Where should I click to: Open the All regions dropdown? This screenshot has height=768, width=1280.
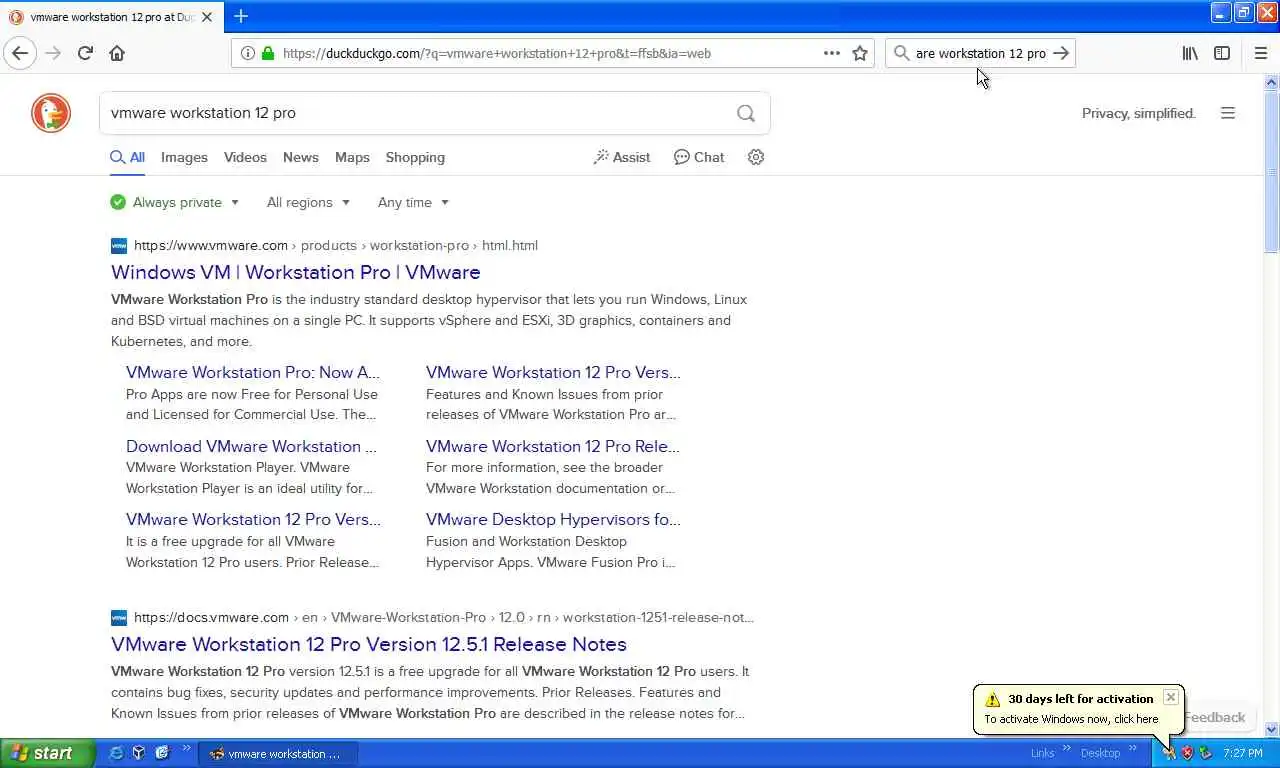[x=308, y=202]
